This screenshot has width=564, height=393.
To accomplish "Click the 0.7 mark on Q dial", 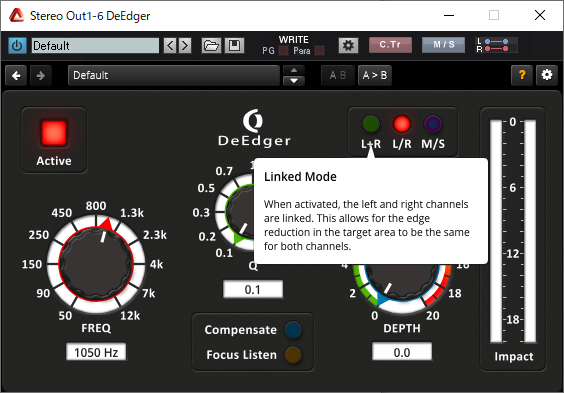I will click(224, 171).
